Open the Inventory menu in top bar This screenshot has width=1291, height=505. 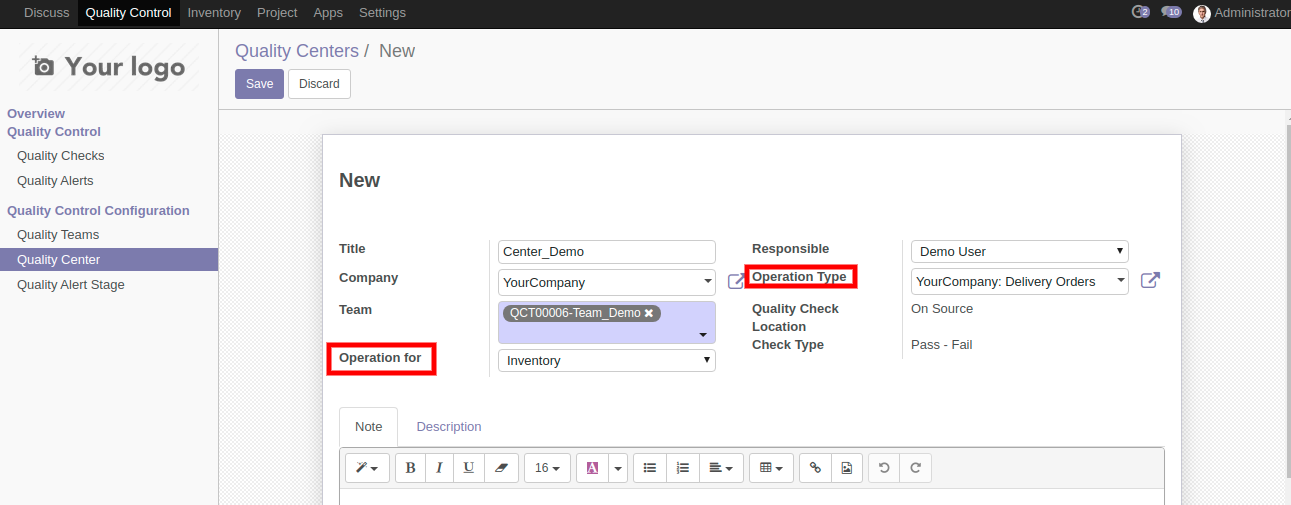coord(214,13)
